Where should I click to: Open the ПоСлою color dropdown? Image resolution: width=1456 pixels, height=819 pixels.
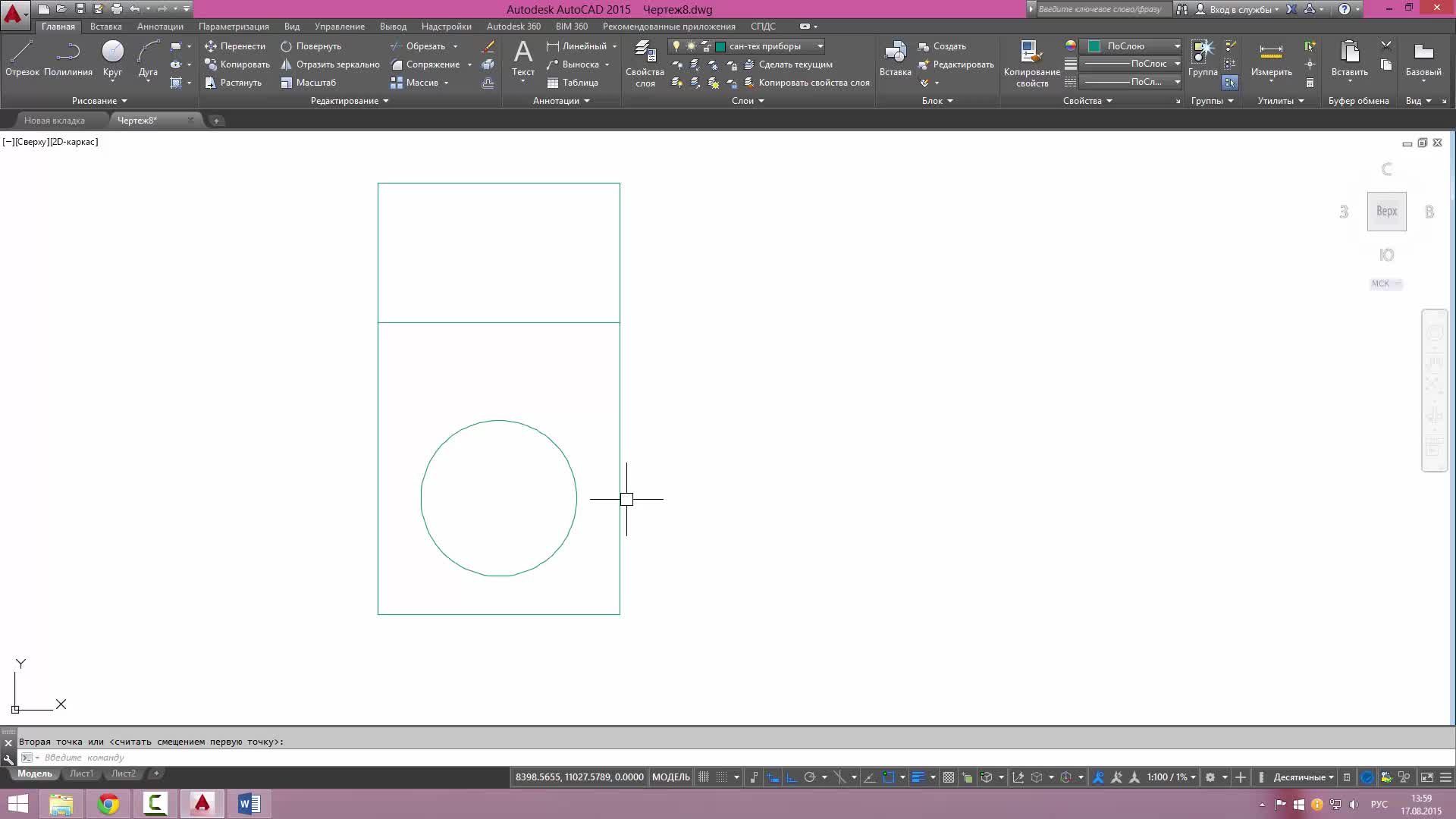point(1131,46)
